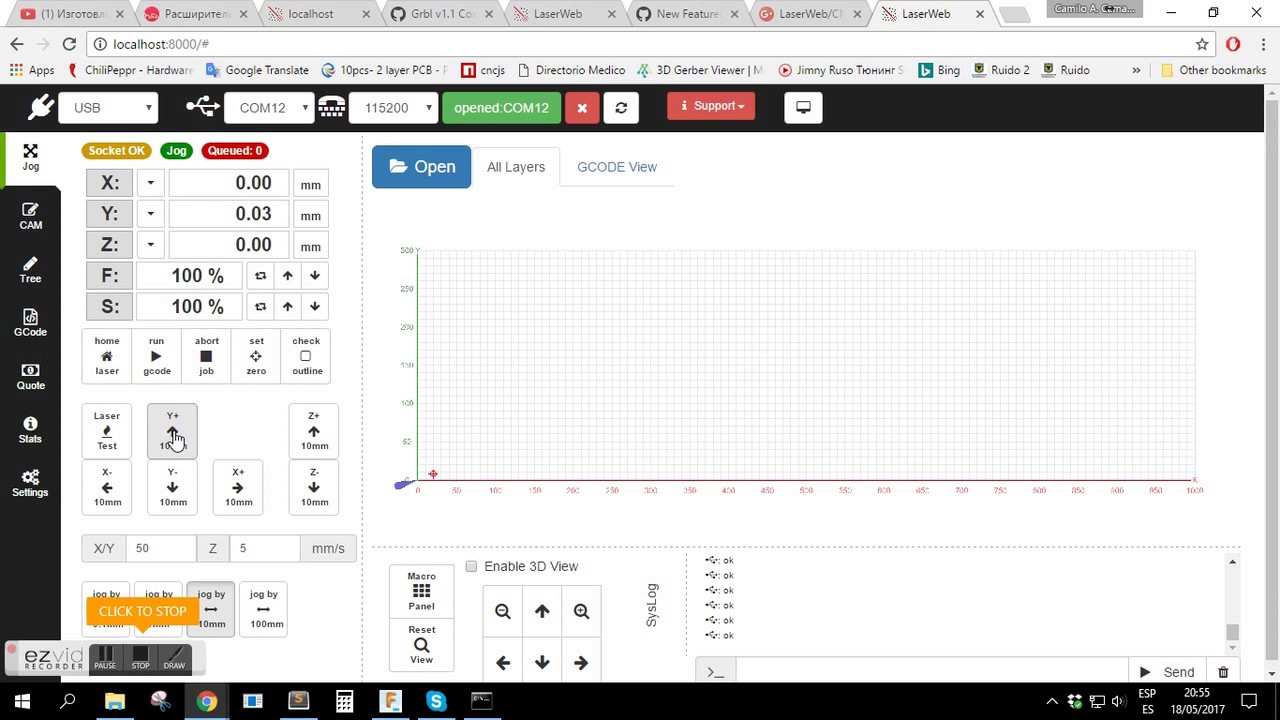Image resolution: width=1280 pixels, height=720 pixels.
Task: Switch to the All Layers tab
Action: (516, 167)
